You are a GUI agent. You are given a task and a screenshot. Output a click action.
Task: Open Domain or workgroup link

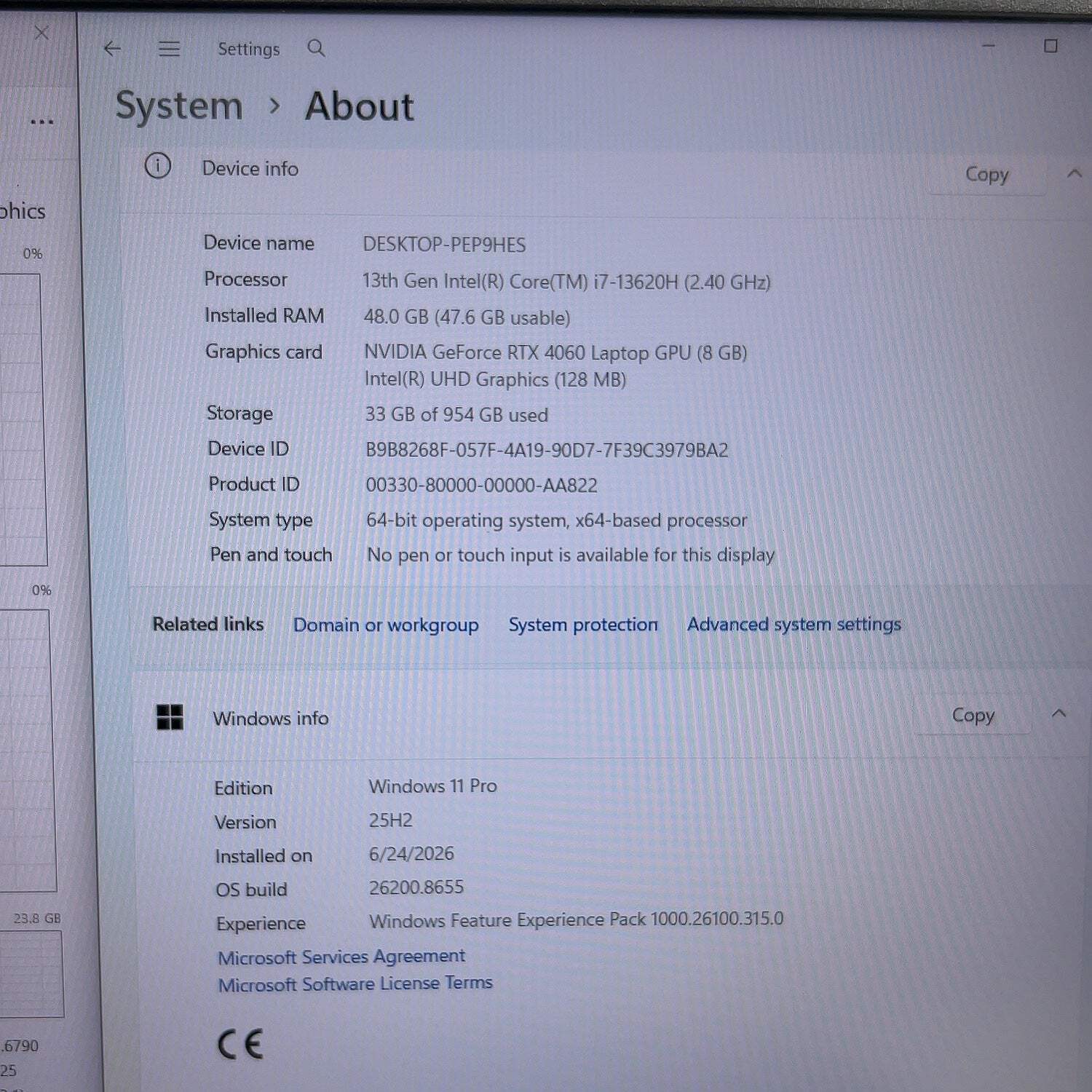pos(386,625)
